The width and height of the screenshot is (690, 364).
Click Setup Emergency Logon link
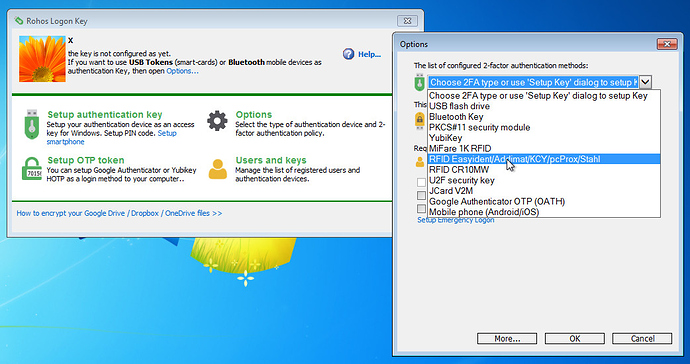pos(455,220)
